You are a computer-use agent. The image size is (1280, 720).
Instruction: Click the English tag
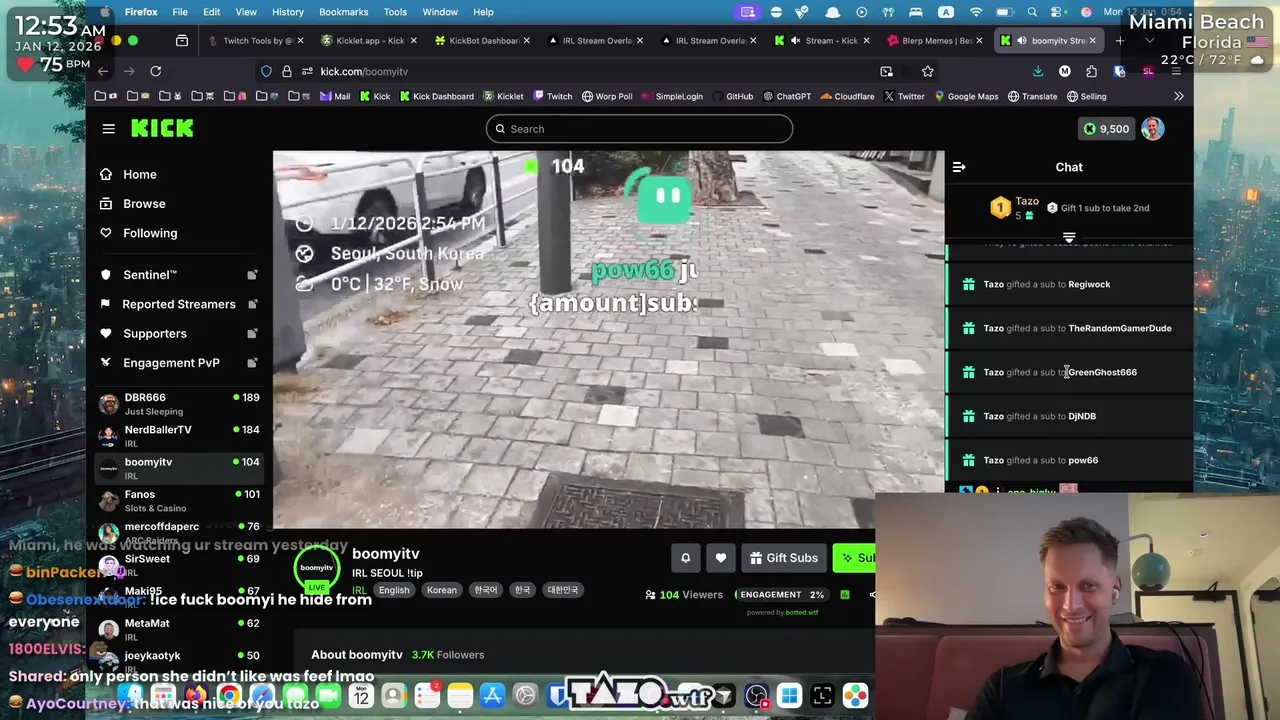pos(394,590)
